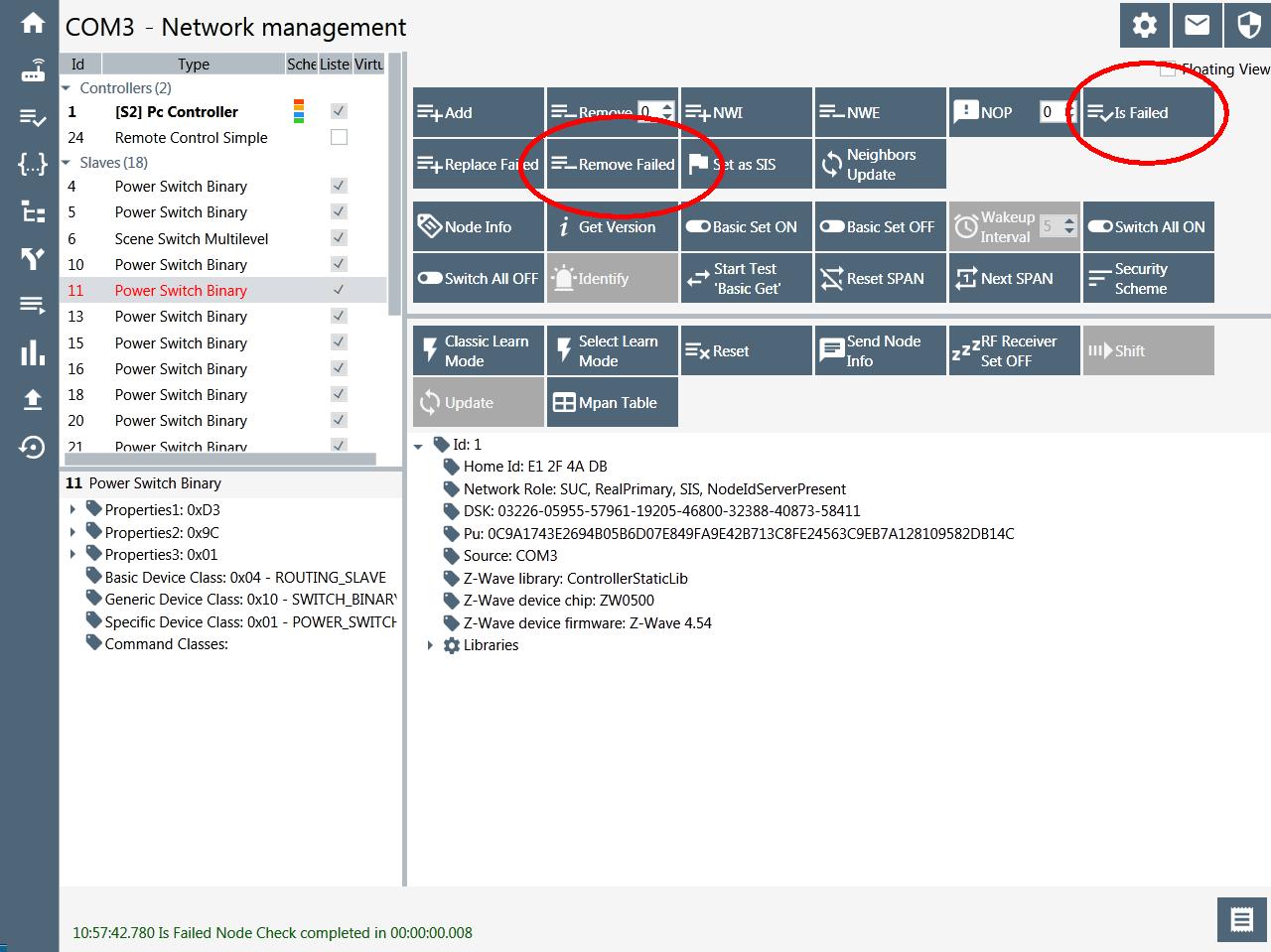
Task: Open the tree hierarchy sidebar icon
Action: pos(33,211)
